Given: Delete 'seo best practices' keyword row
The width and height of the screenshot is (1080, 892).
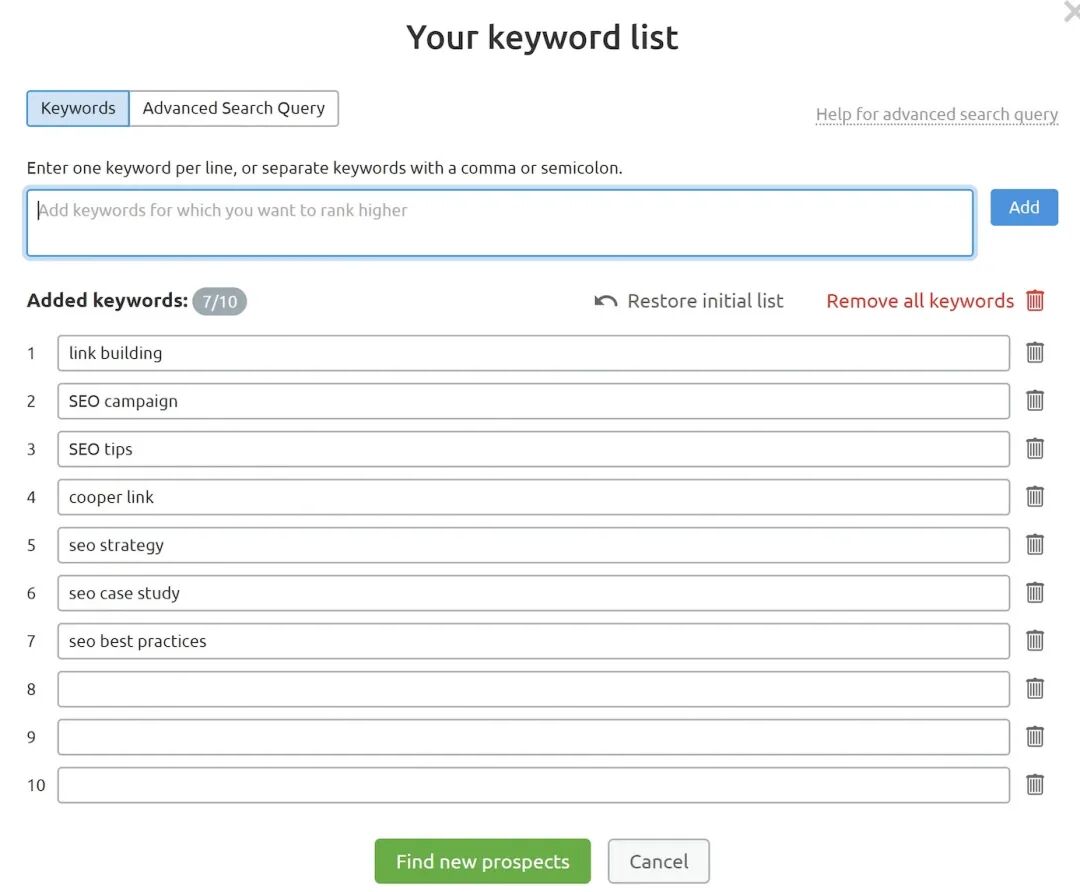Looking at the screenshot, I should 1035,641.
